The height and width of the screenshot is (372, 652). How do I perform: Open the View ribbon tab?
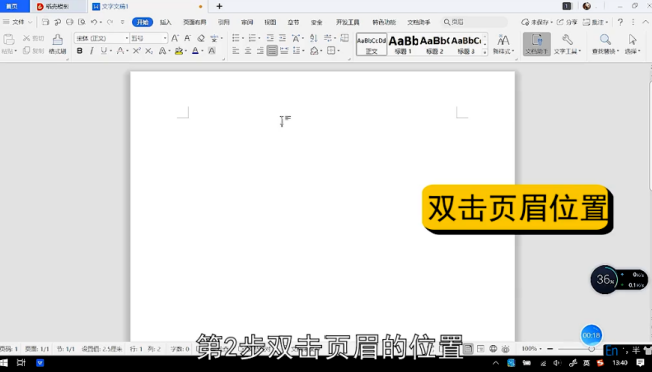(270, 22)
